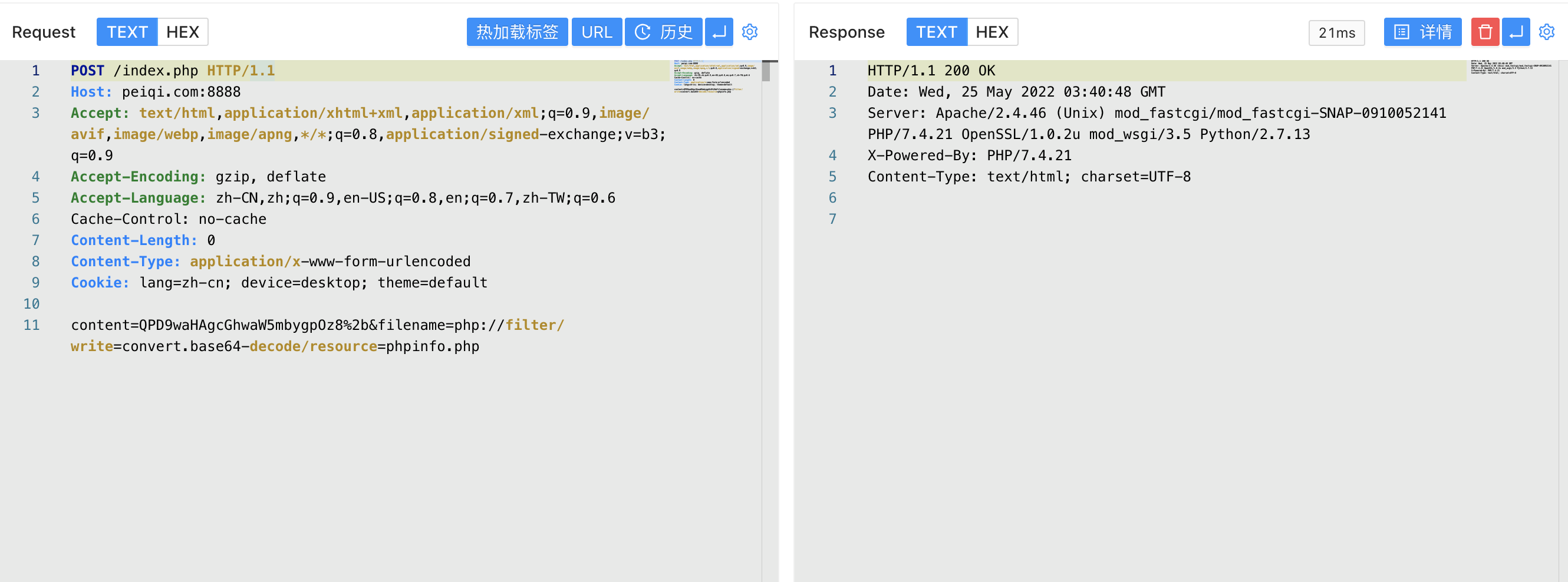Screen dimensions: 1568x582
Task: Click Server: Apache/2.4.46 header line
Action: [x=1157, y=113]
